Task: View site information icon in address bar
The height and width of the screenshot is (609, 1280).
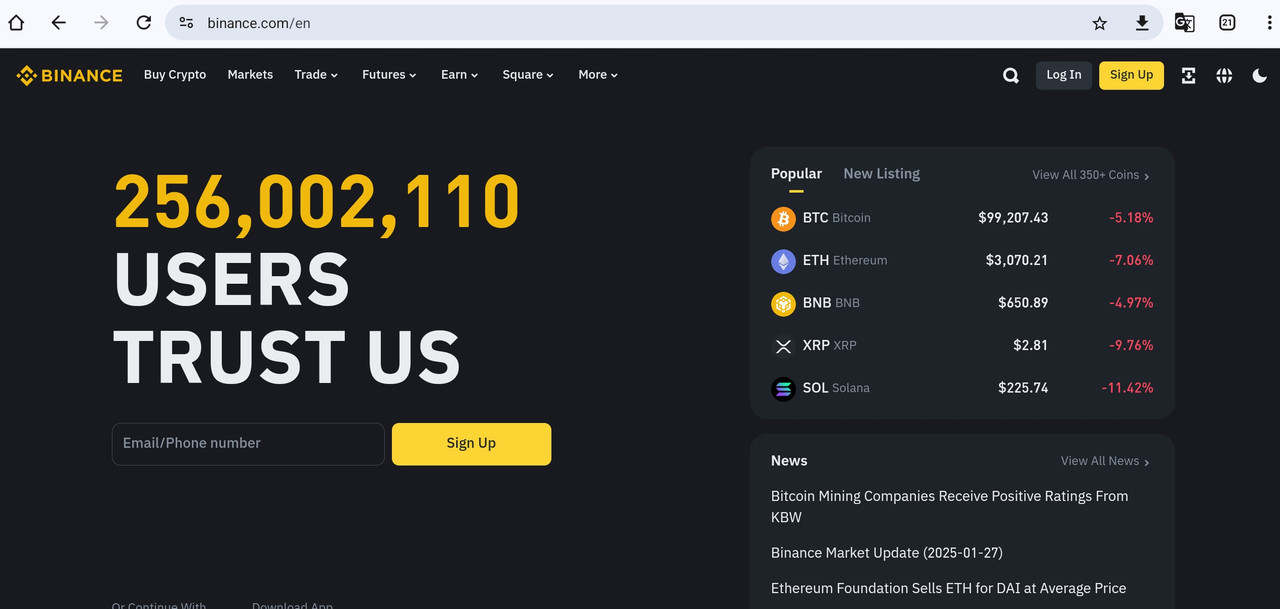Action: coord(186,22)
